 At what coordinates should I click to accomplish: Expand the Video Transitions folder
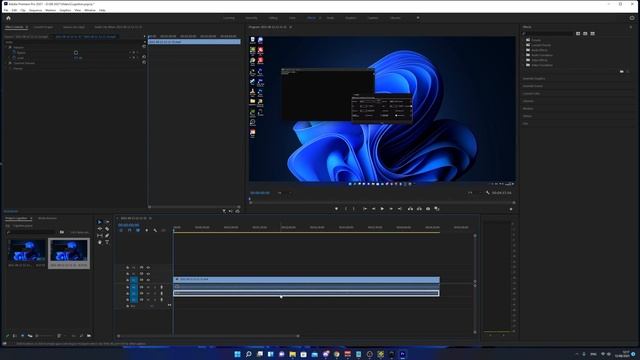click(x=524, y=65)
